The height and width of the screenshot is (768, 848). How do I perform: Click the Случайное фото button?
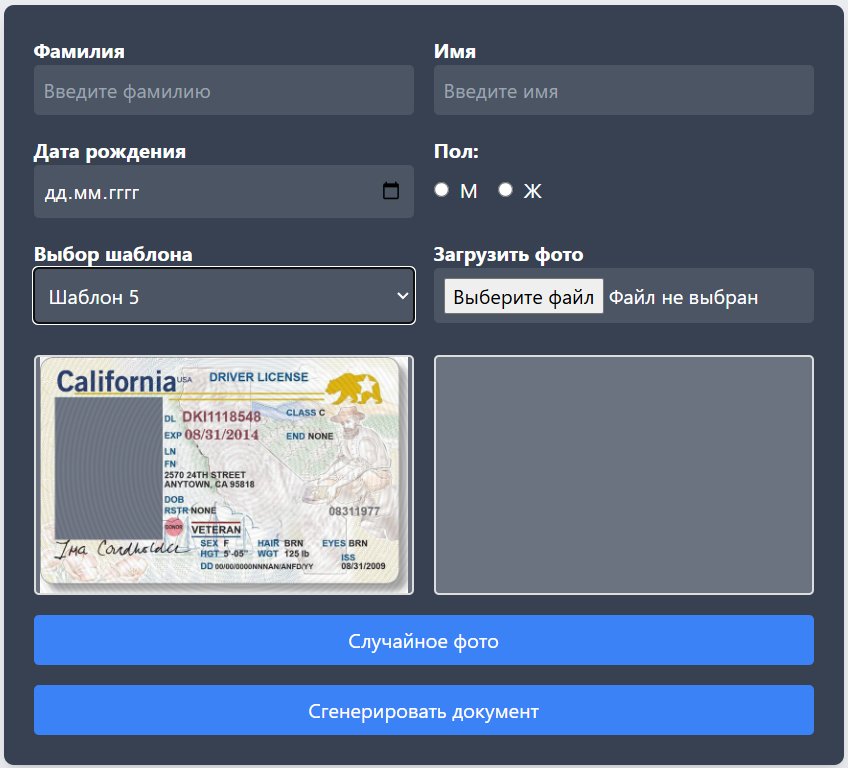click(423, 640)
